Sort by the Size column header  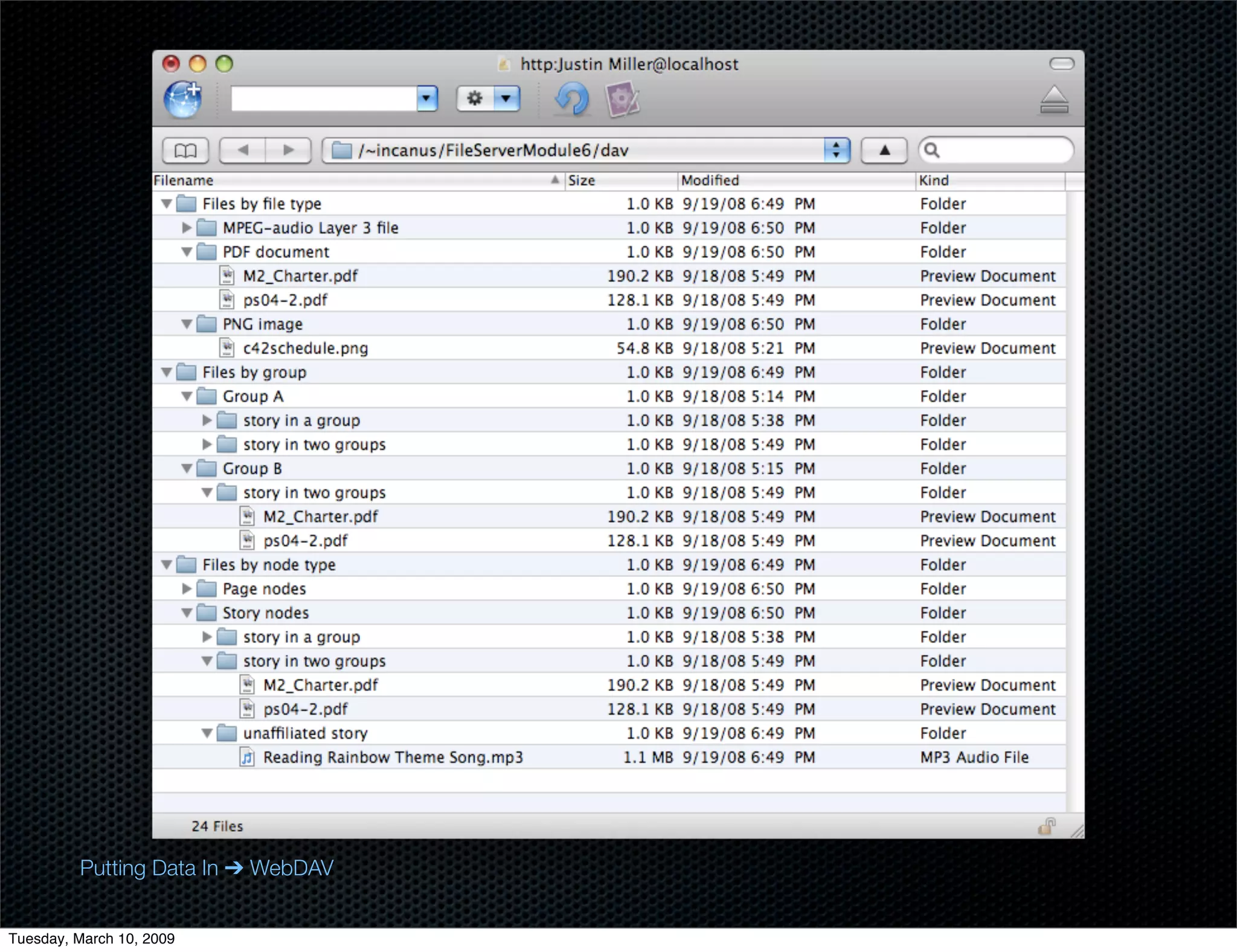pyautogui.click(x=621, y=181)
